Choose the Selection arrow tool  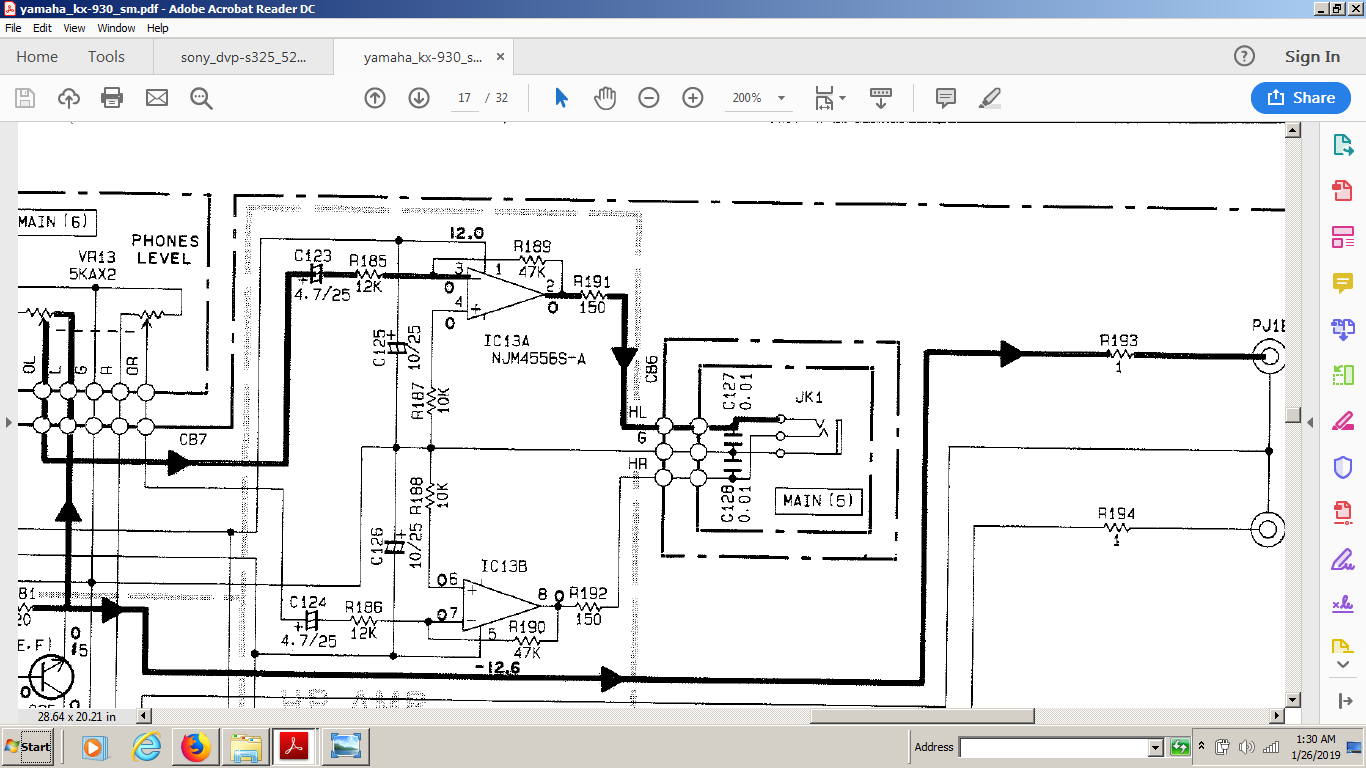coord(561,98)
